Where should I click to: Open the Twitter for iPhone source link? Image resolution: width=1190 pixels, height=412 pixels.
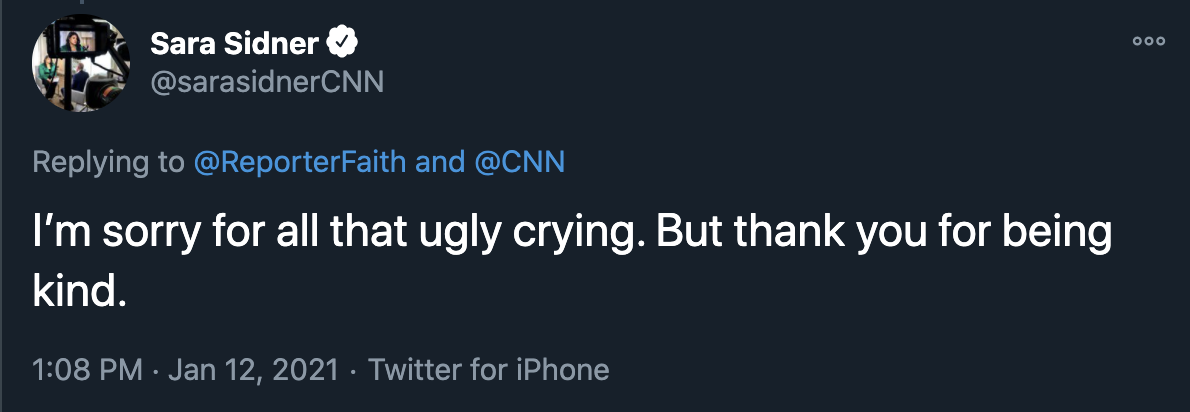tap(489, 370)
